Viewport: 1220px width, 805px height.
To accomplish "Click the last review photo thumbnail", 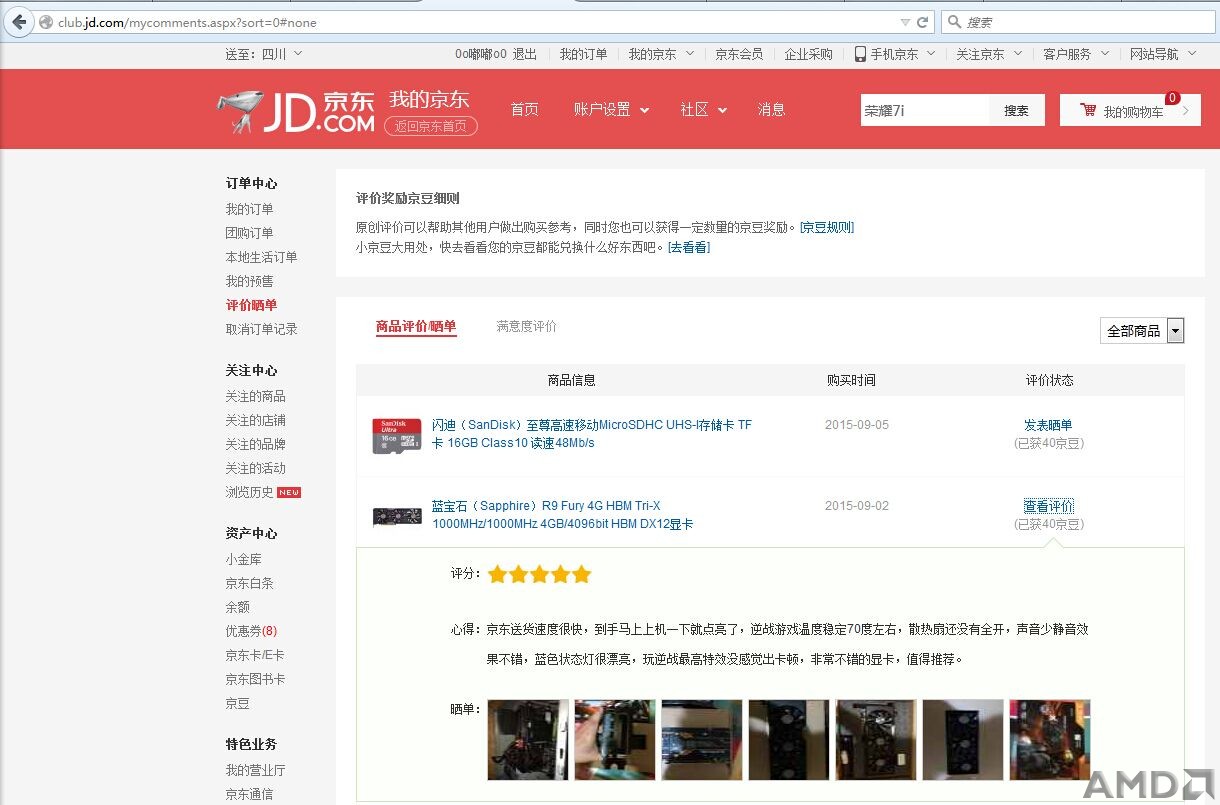I will coord(1050,740).
